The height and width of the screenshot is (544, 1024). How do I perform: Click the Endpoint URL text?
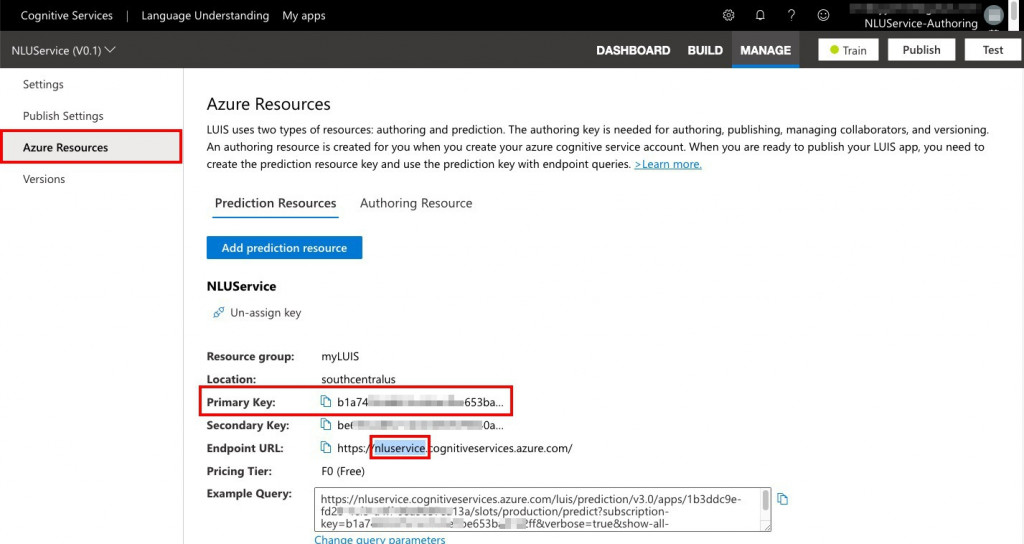(455, 448)
